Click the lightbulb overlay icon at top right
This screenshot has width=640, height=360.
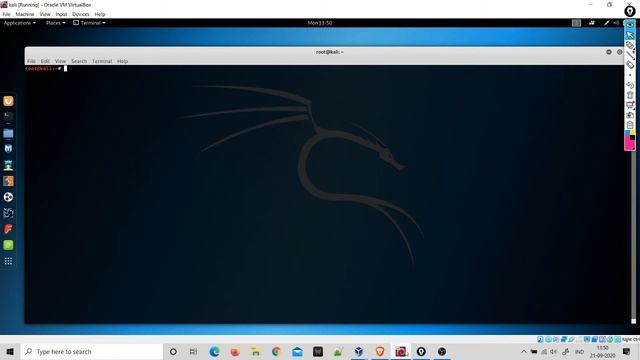point(630,12)
